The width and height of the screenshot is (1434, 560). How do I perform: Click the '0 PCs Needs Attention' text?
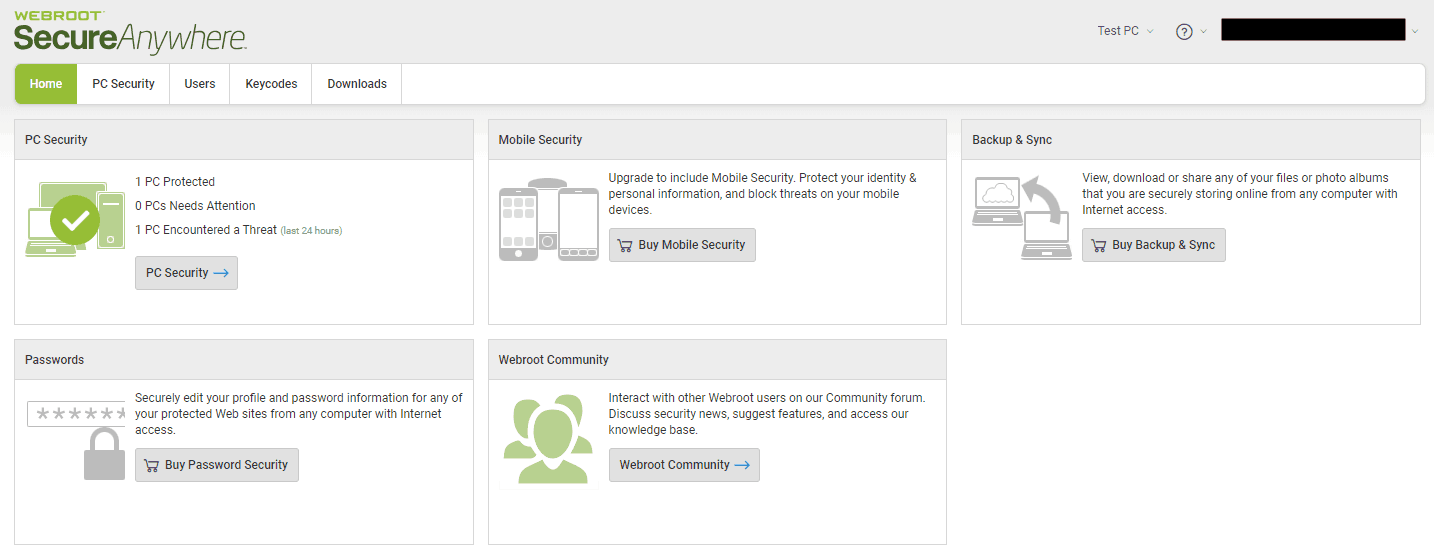pyautogui.click(x=195, y=206)
